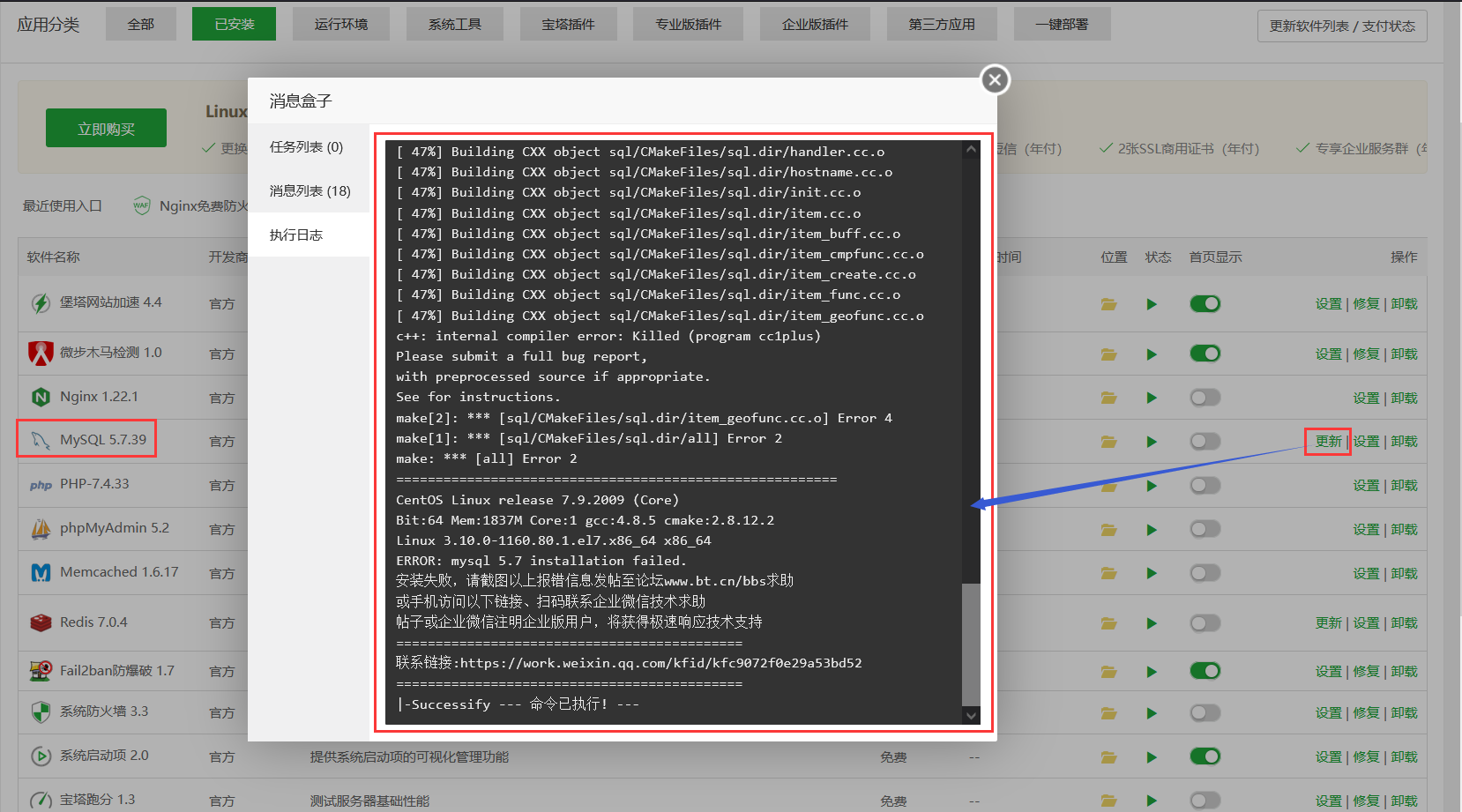Click 卸载 link for MySQL 5.7.39
Image resolution: width=1462 pixels, height=812 pixels.
pos(1404,442)
